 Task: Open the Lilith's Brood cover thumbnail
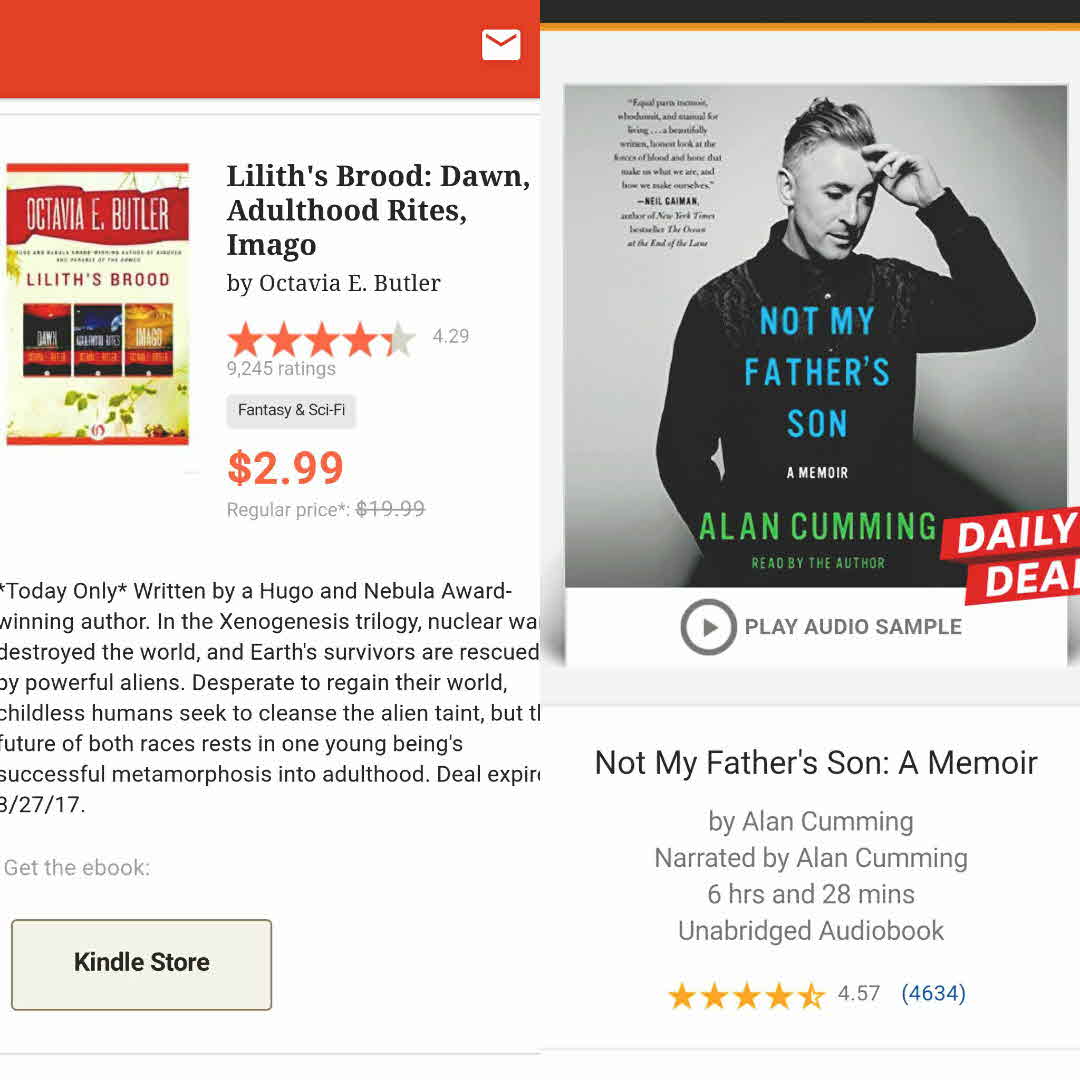(97, 304)
